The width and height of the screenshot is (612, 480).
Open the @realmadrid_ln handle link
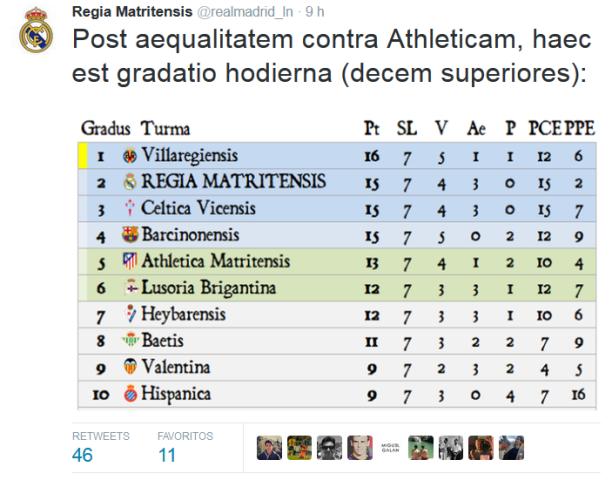pos(245,12)
